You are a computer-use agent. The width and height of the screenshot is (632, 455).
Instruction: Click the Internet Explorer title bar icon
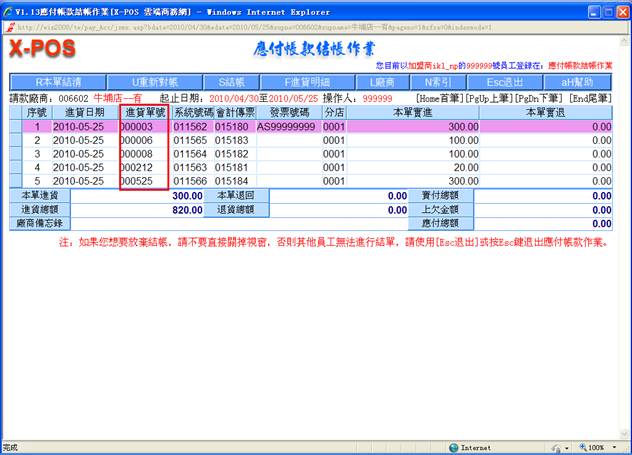tap(9, 8)
